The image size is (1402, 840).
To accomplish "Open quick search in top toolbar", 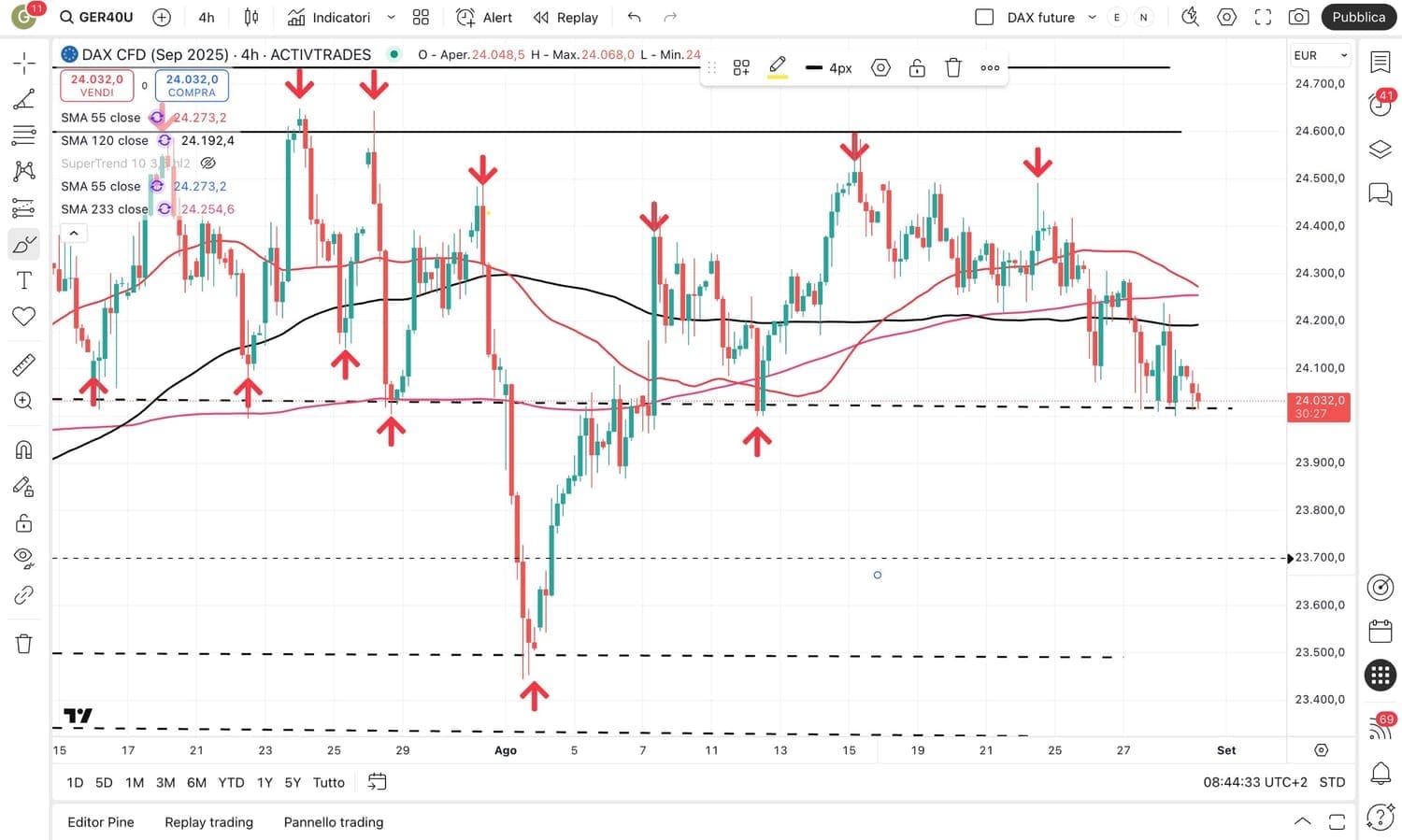I will [1190, 17].
